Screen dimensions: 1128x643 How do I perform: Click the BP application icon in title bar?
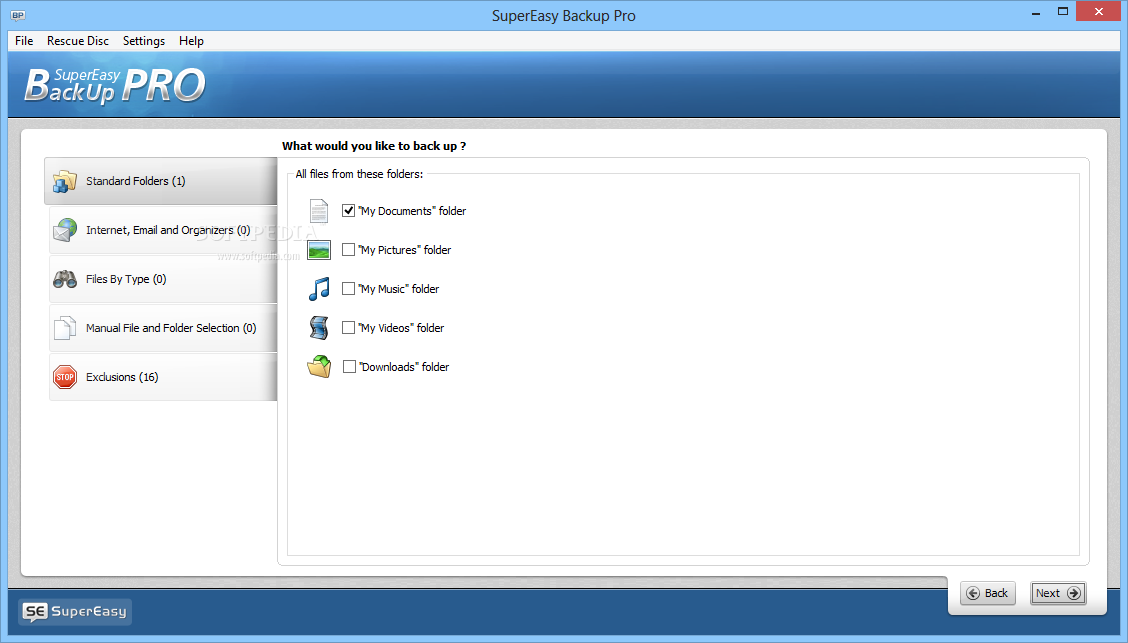point(18,15)
